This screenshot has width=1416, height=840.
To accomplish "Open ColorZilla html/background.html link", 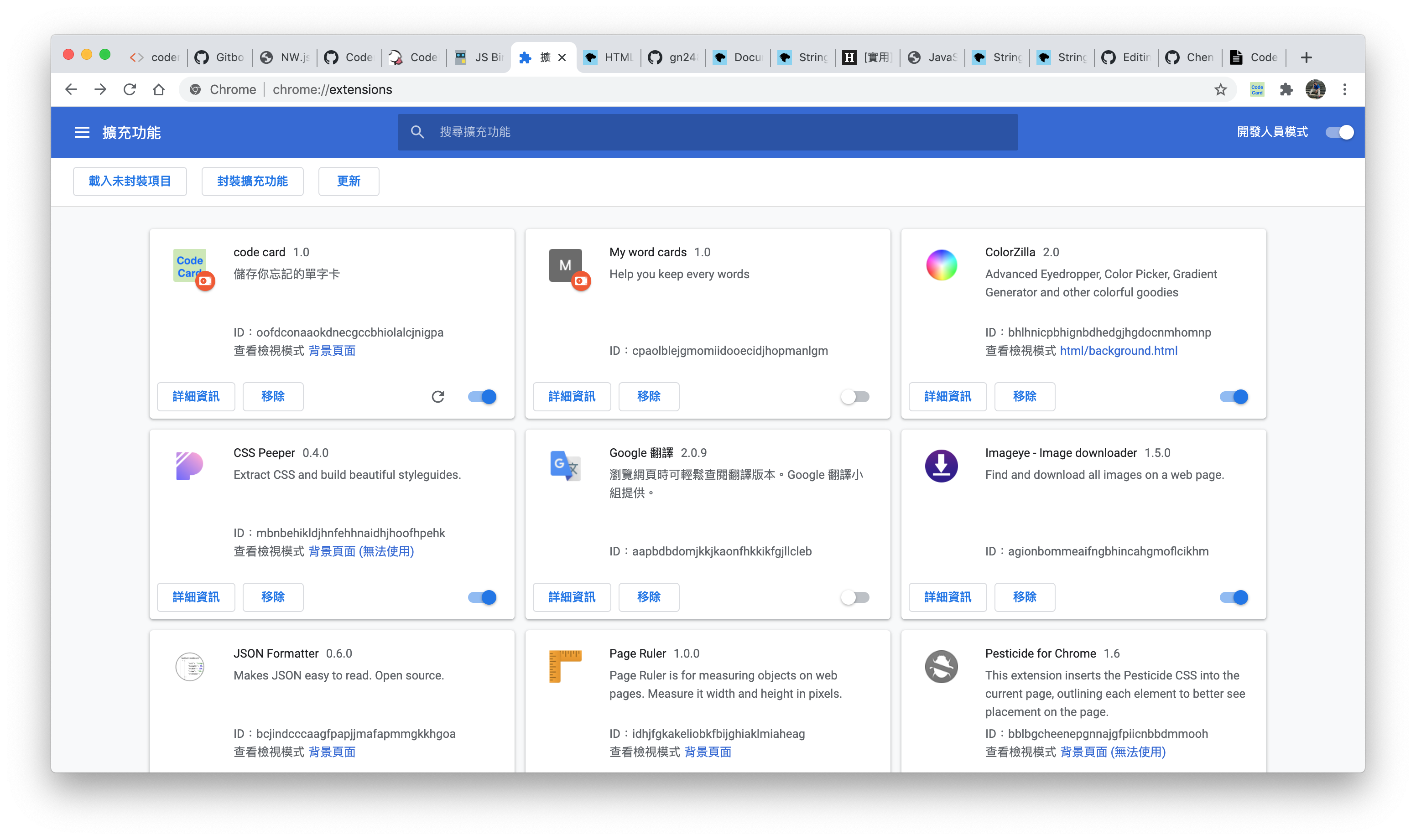I will point(1118,351).
